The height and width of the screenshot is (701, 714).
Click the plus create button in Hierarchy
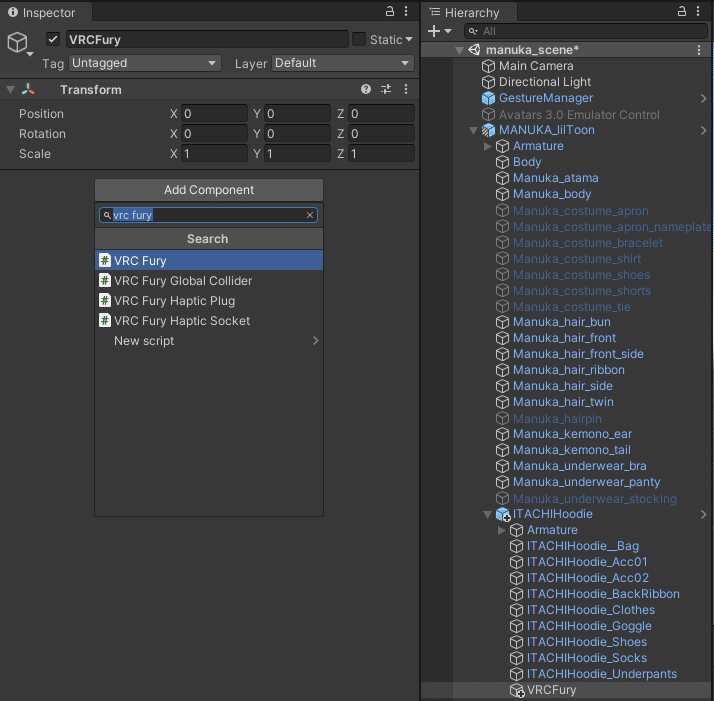point(434,31)
